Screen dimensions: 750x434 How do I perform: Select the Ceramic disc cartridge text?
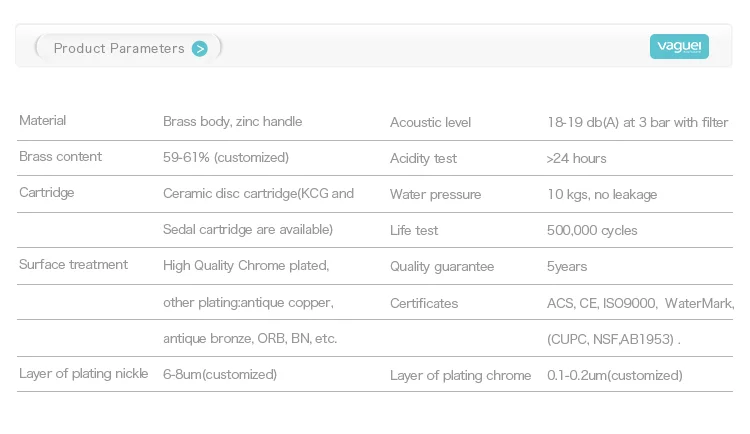[x=258, y=194]
